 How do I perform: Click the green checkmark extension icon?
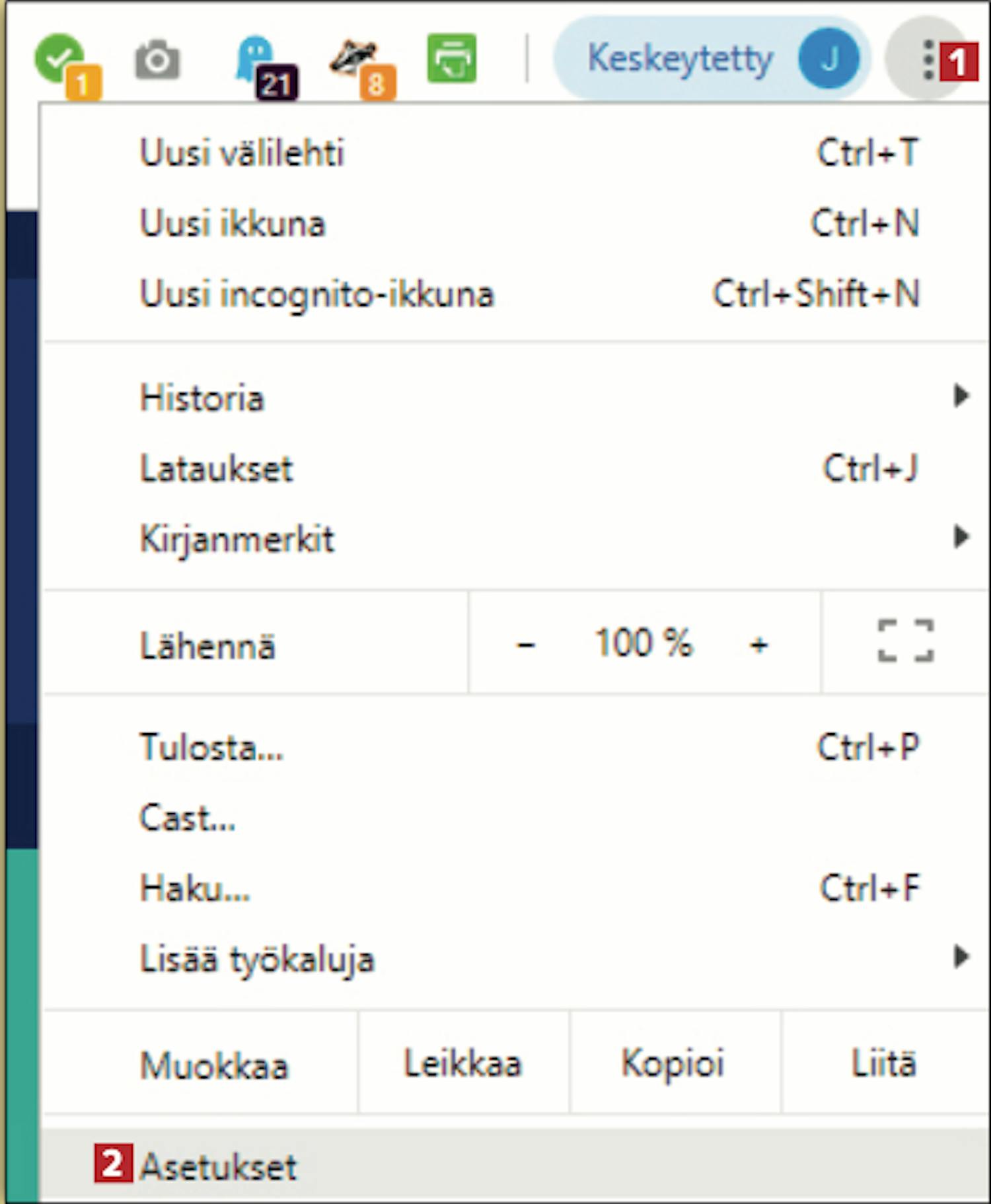point(59,59)
